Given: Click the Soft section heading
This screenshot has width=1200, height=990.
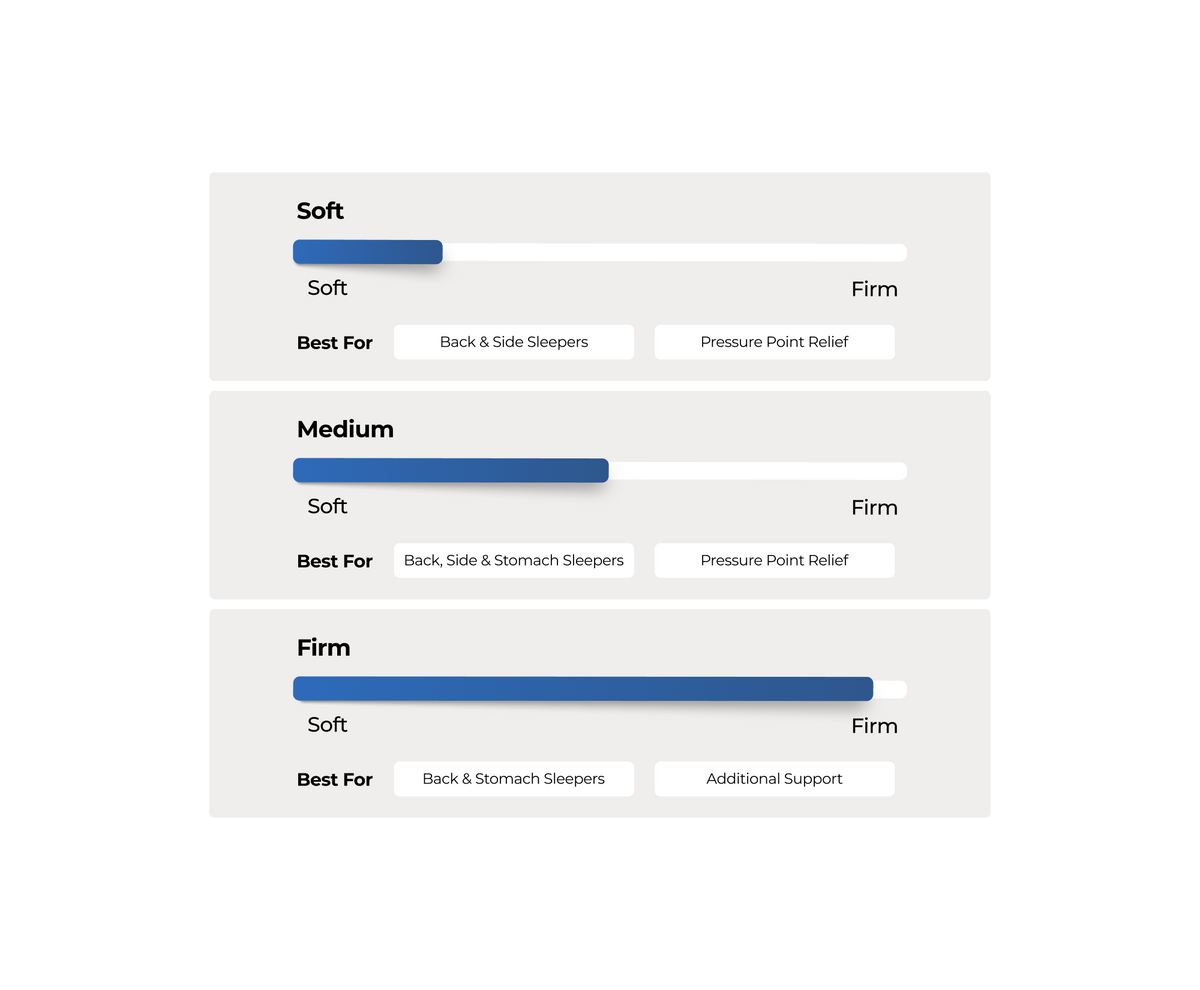Looking at the screenshot, I should (x=320, y=211).
